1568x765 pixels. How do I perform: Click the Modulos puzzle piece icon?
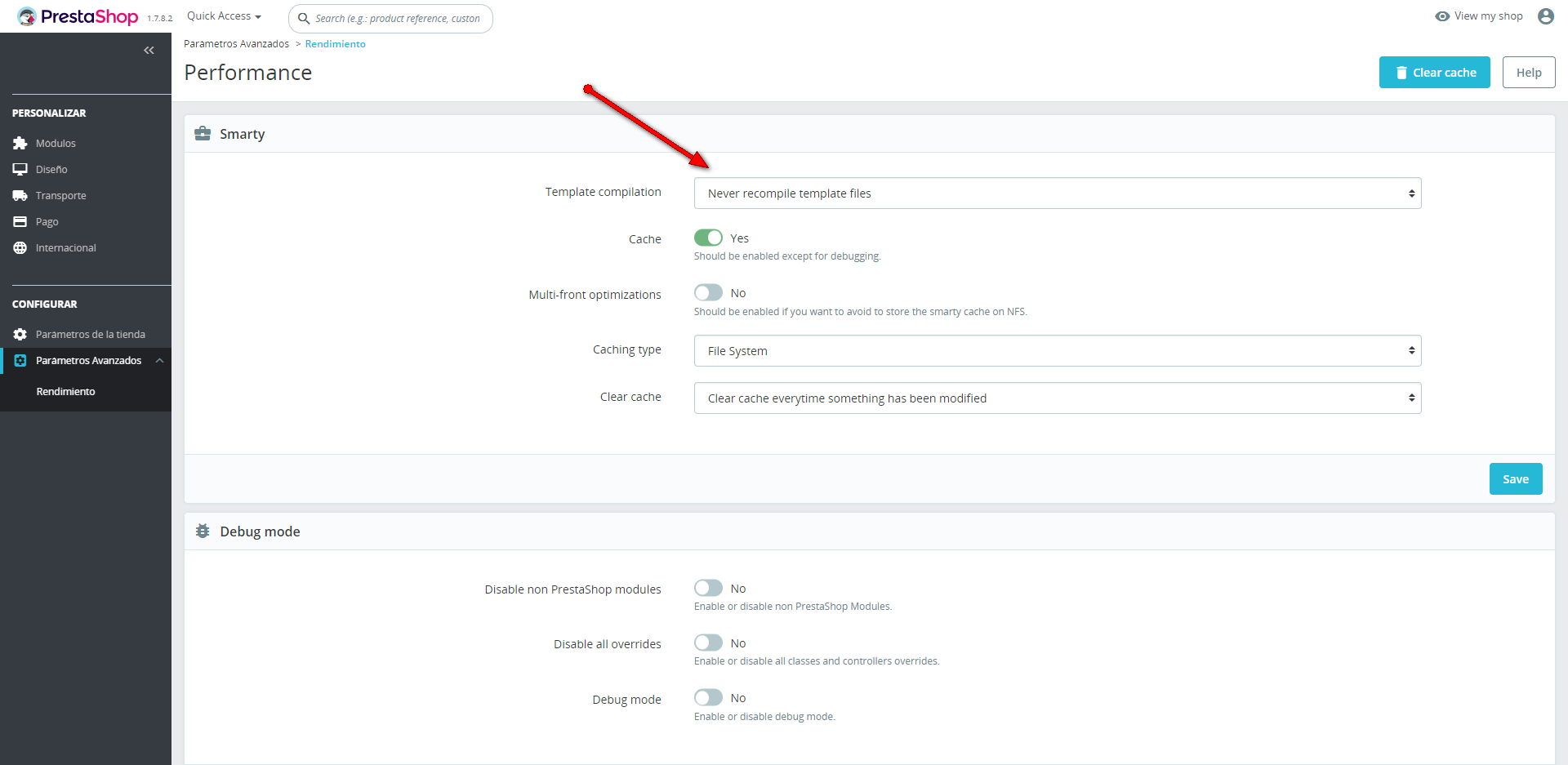20,144
